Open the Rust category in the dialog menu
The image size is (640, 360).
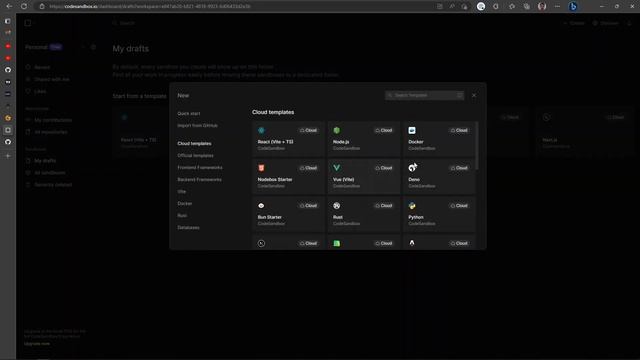(x=182, y=215)
